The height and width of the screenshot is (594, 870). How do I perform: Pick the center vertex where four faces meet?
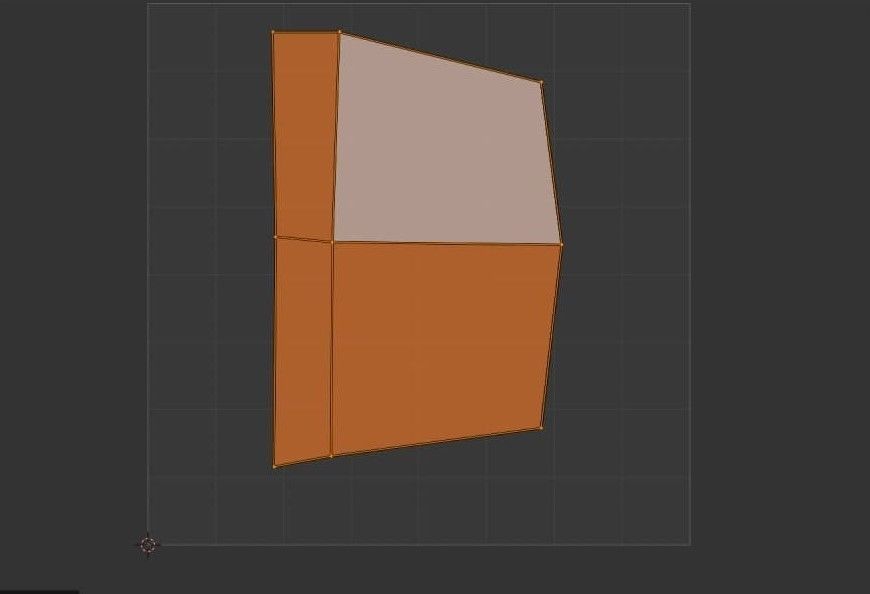pos(332,242)
